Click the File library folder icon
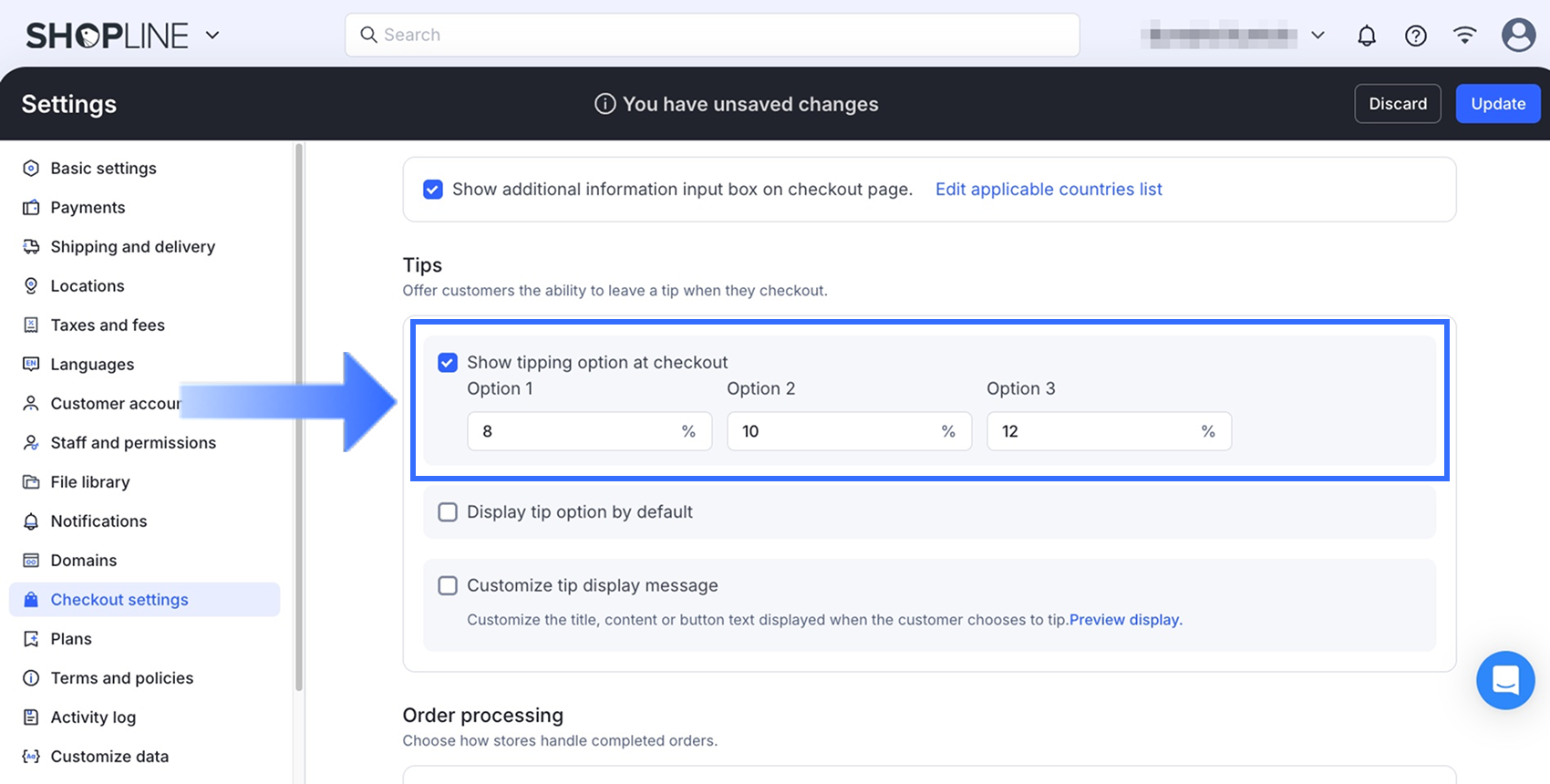The height and width of the screenshot is (784, 1550). 31,482
